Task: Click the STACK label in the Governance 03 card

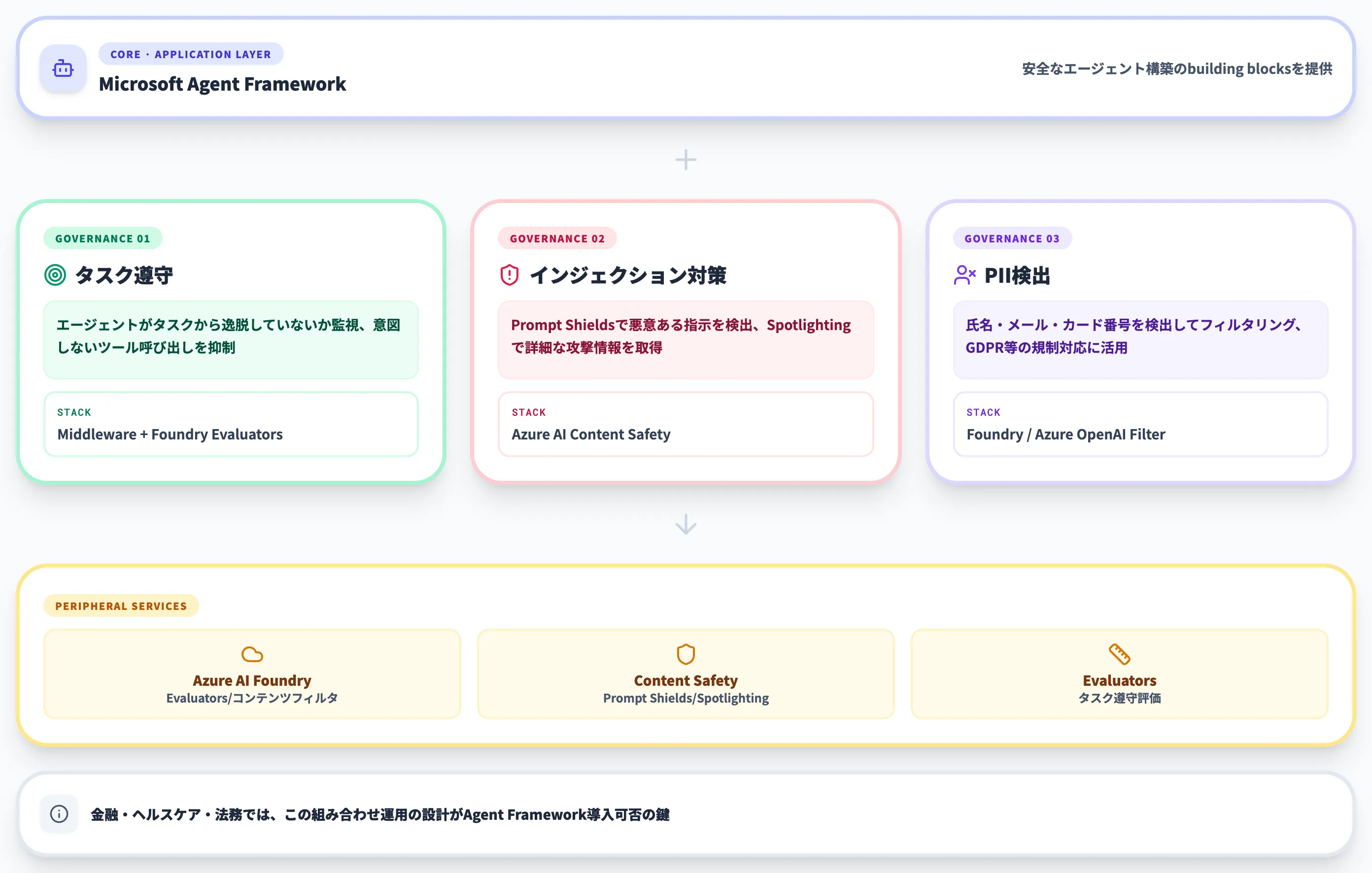Action: pos(984,412)
